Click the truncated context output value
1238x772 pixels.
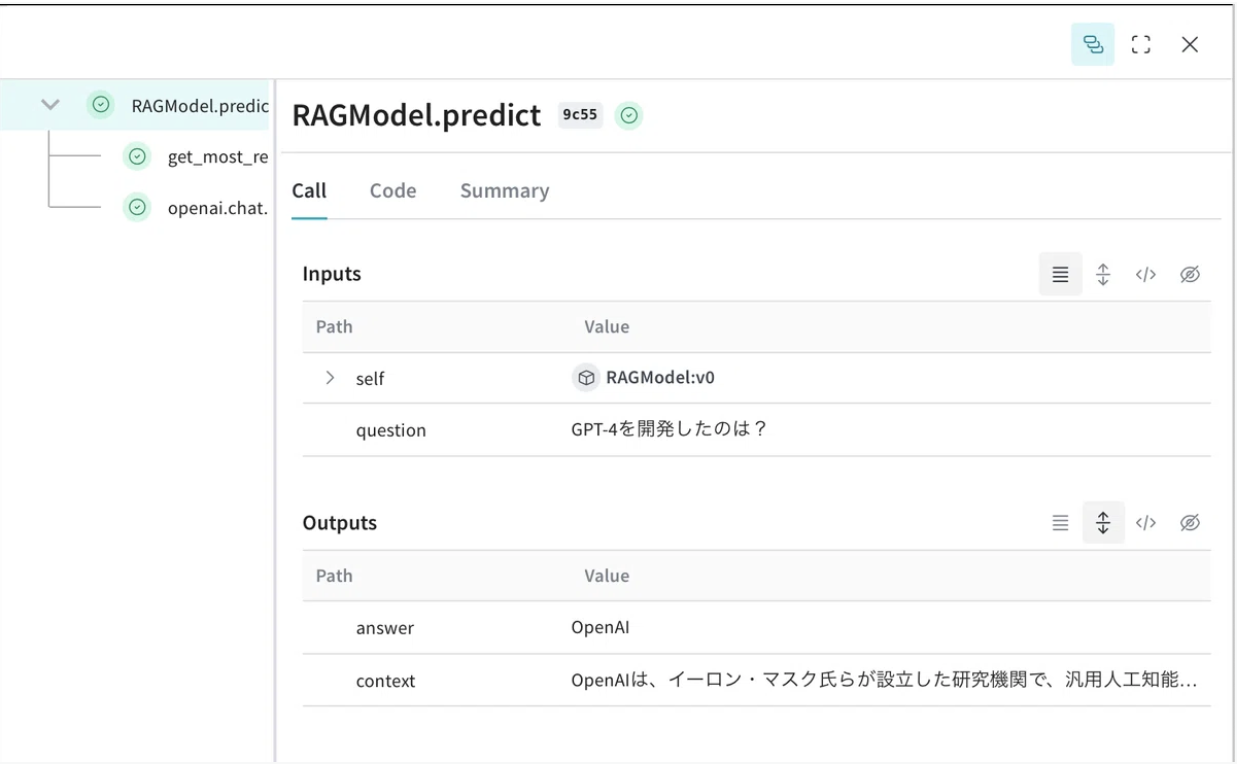pyautogui.click(x=878, y=680)
